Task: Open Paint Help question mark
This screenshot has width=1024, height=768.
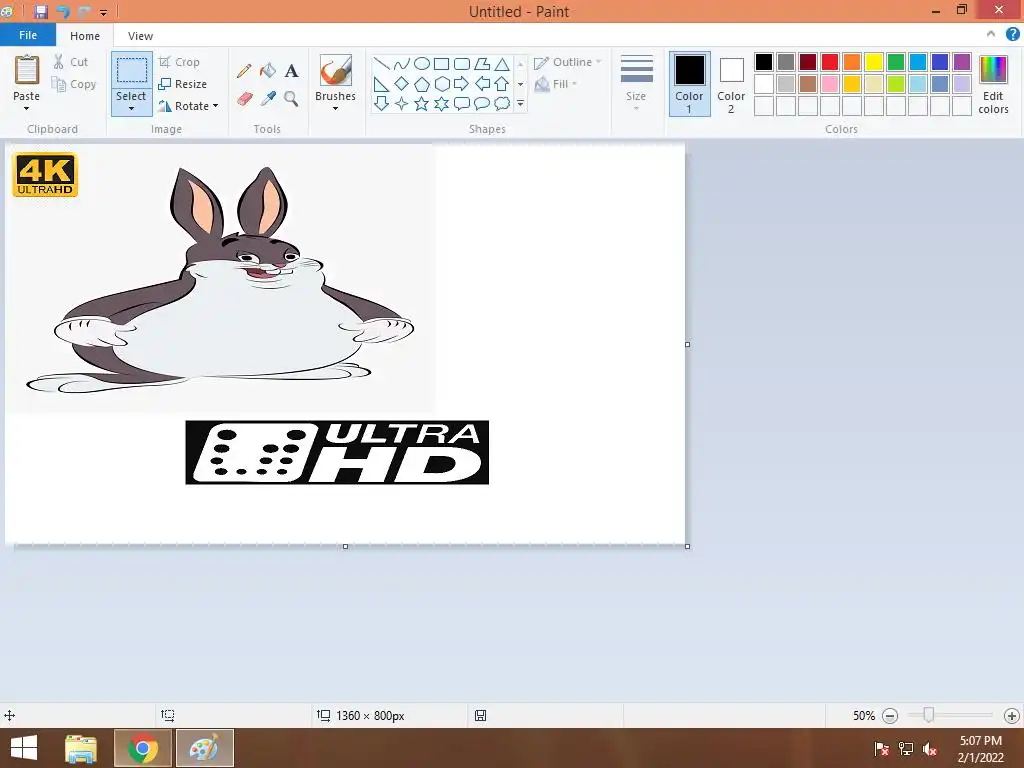Action: click(1012, 35)
